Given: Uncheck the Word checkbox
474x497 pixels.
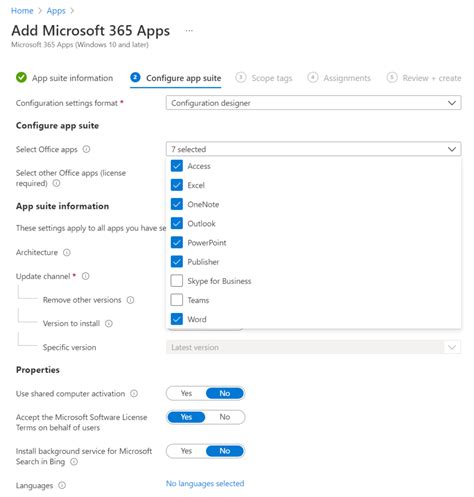Looking at the screenshot, I should pyautogui.click(x=177, y=319).
